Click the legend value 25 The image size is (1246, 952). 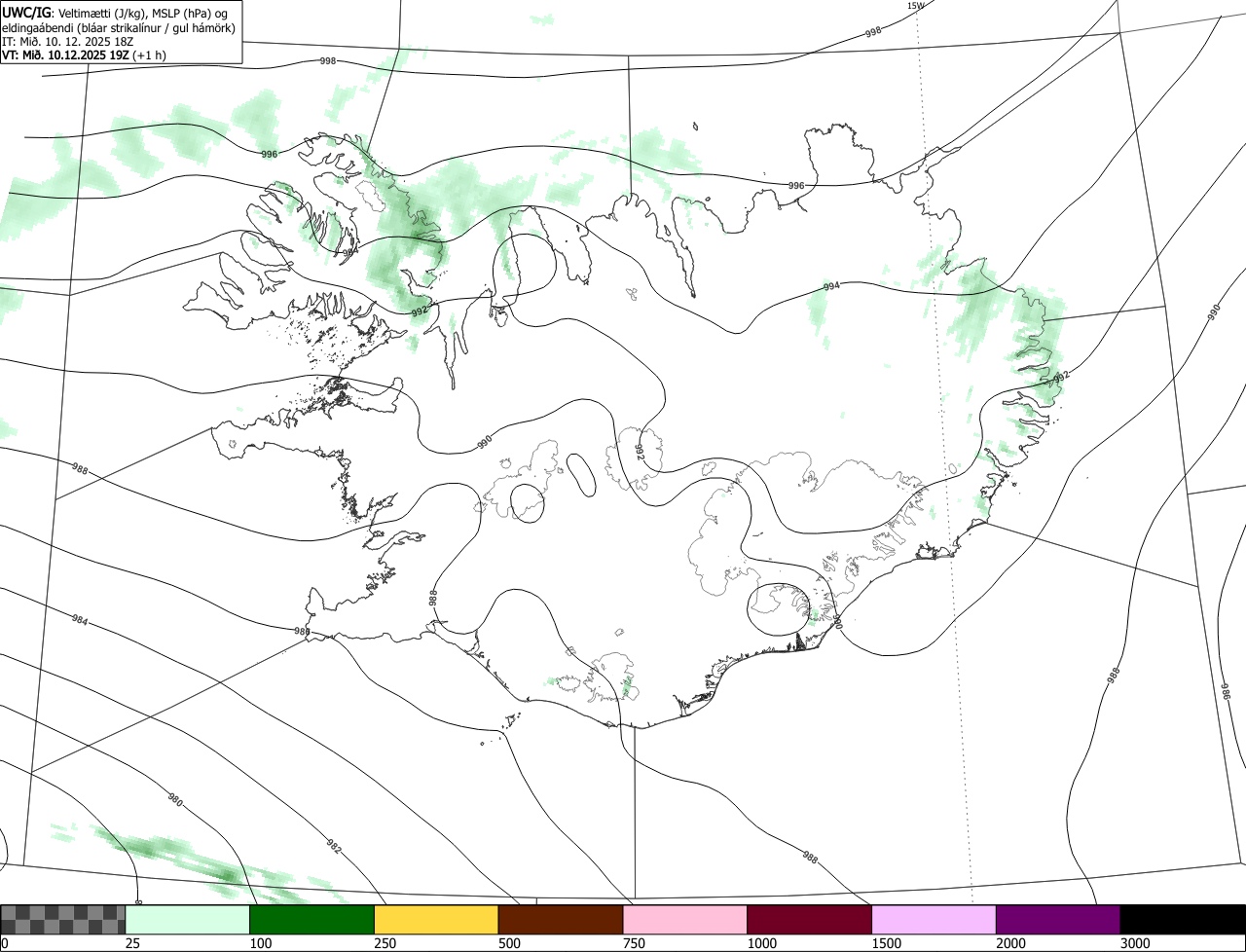tap(133, 943)
